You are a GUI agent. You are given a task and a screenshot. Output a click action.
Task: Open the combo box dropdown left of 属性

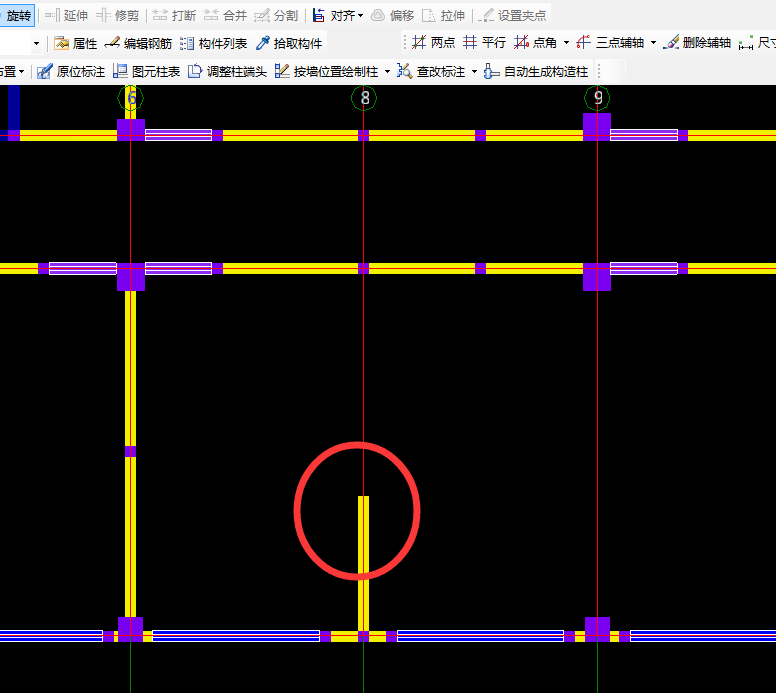tap(36, 44)
